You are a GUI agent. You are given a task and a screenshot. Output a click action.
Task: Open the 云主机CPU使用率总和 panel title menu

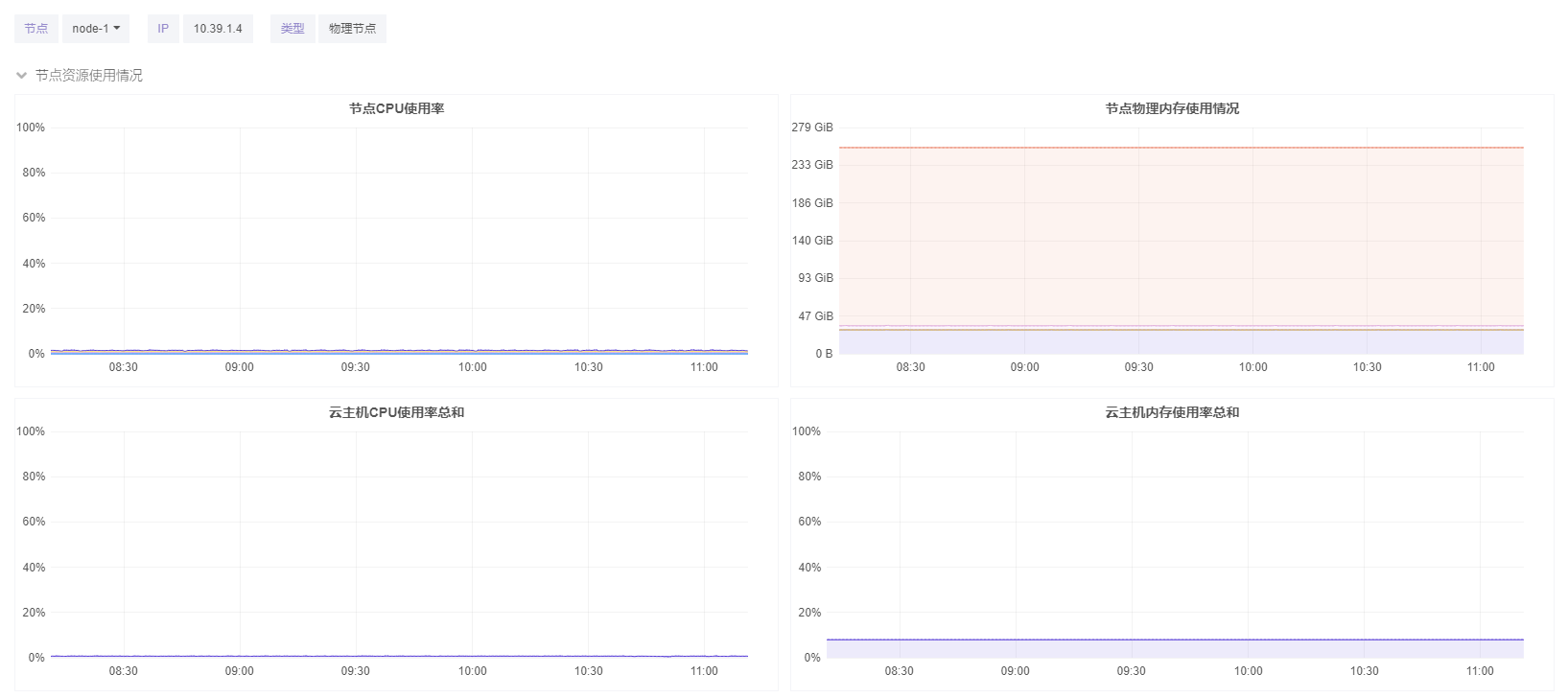pos(396,412)
